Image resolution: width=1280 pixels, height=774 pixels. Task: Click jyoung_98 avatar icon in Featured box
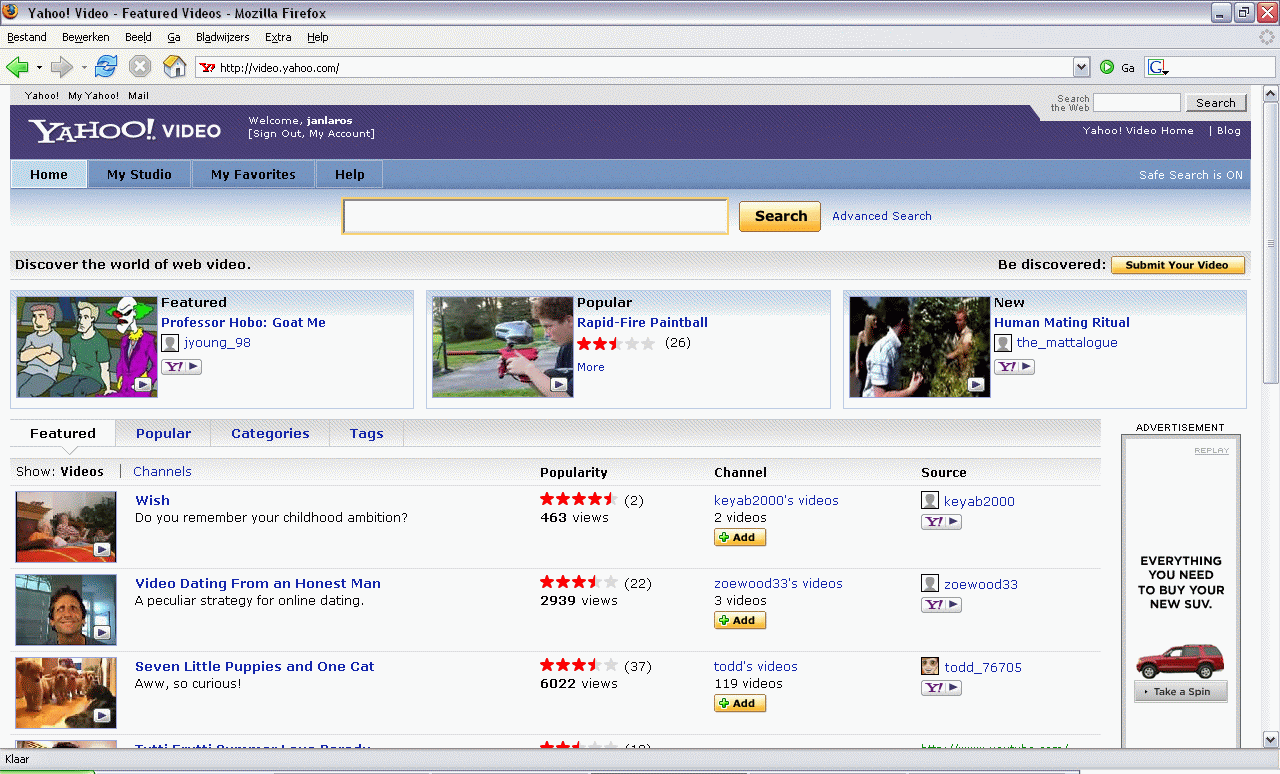pos(170,342)
